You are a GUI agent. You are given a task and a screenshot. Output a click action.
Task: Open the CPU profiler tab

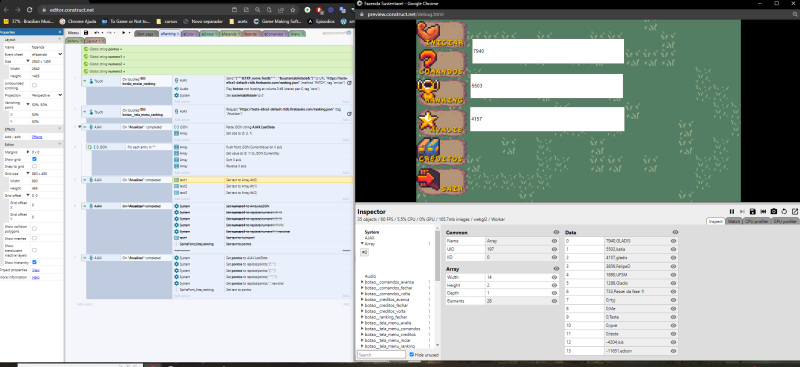756,222
